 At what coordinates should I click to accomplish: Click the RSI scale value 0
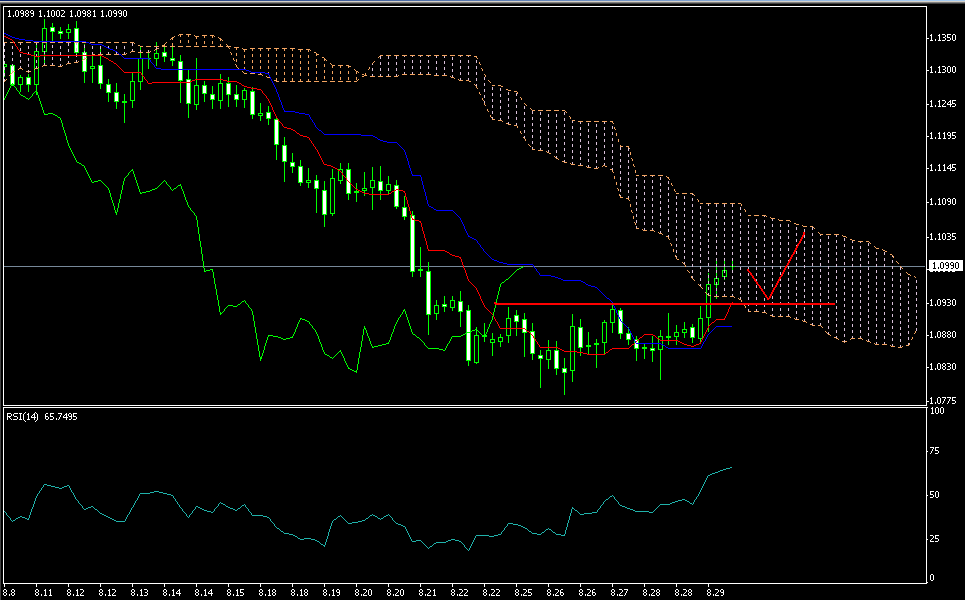pos(932,578)
